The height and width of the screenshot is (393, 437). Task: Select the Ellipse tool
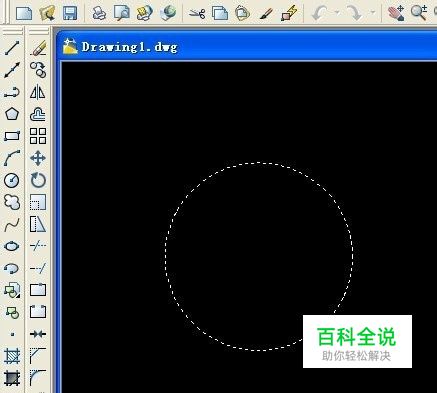(x=12, y=246)
